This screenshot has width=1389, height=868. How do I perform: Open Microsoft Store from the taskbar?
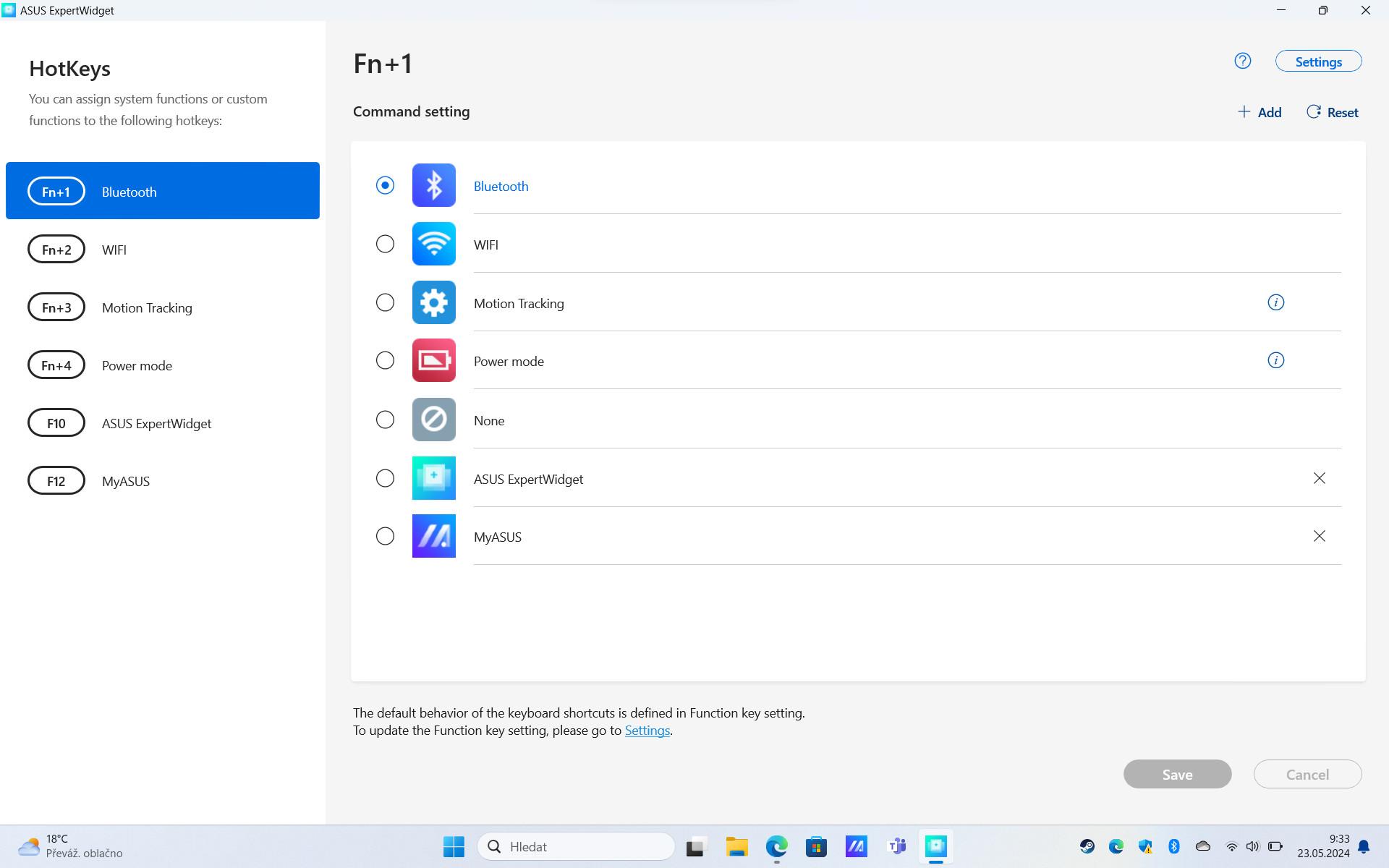pos(816,846)
